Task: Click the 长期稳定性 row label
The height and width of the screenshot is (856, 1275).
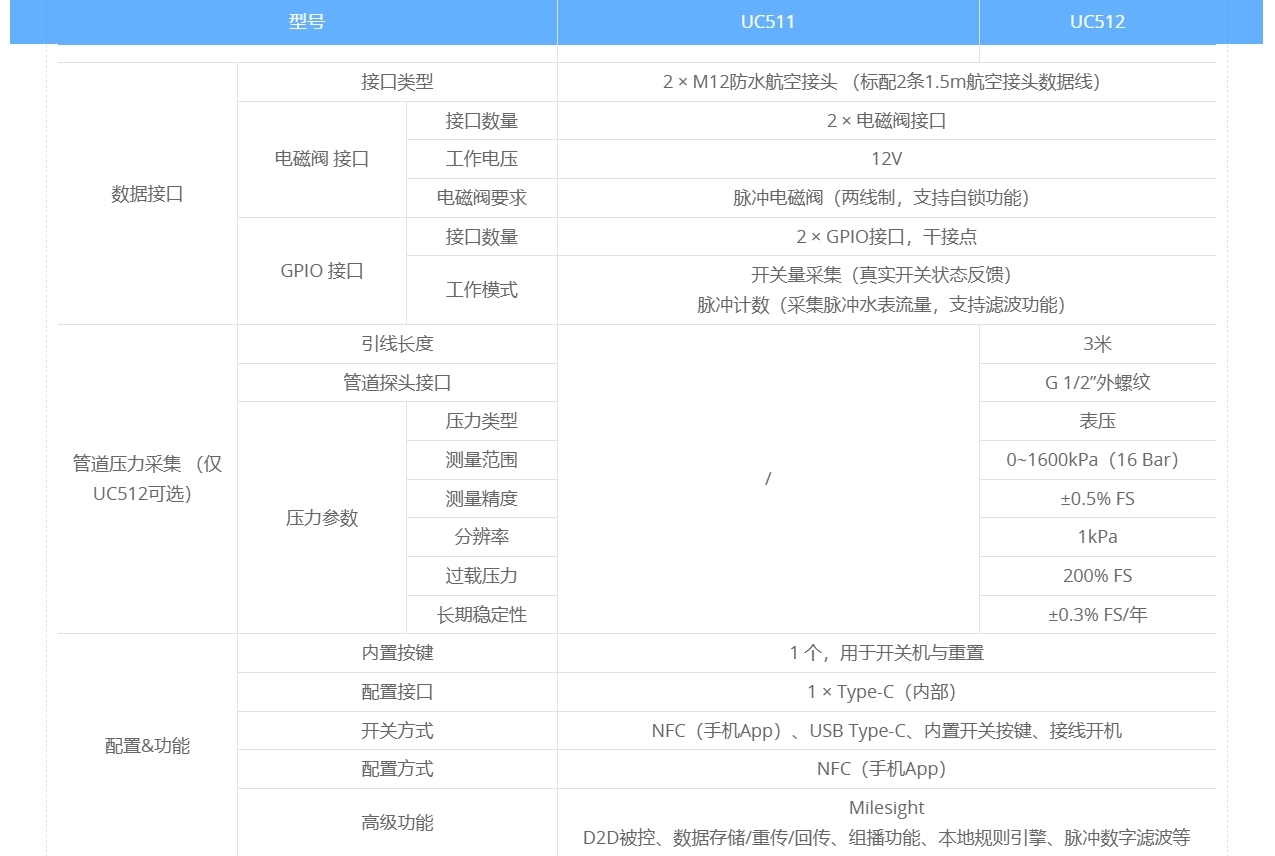Action: pos(481,615)
